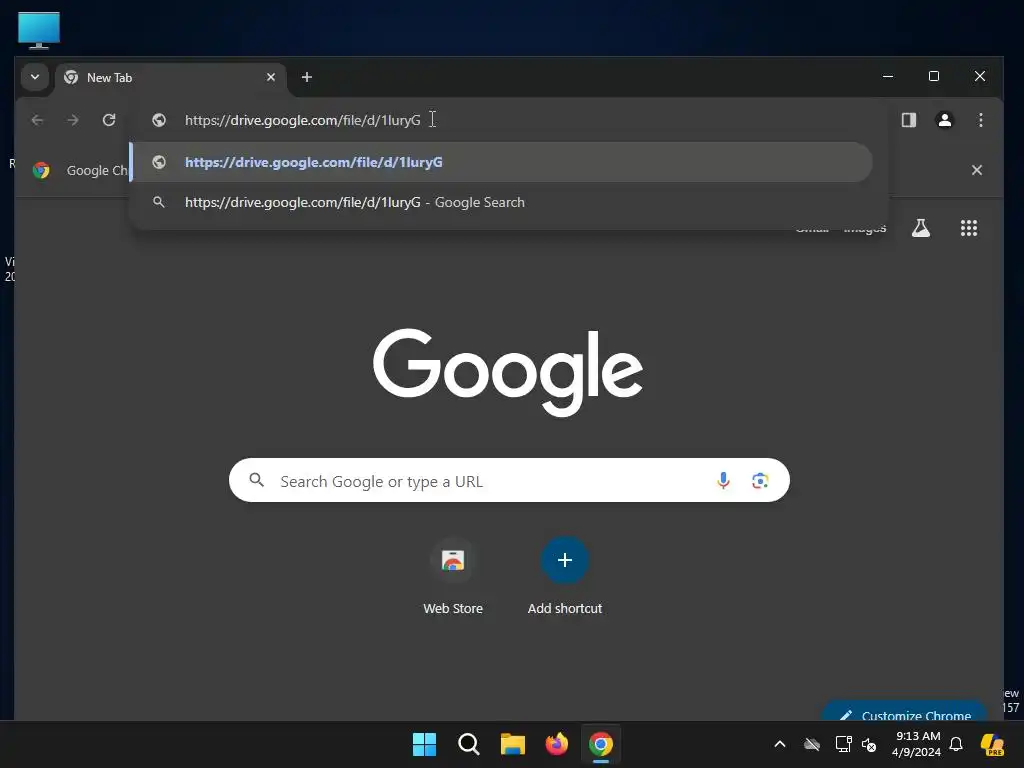Click the address bar URL text
The height and width of the screenshot is (768, 1024).
tap(302, 120)
